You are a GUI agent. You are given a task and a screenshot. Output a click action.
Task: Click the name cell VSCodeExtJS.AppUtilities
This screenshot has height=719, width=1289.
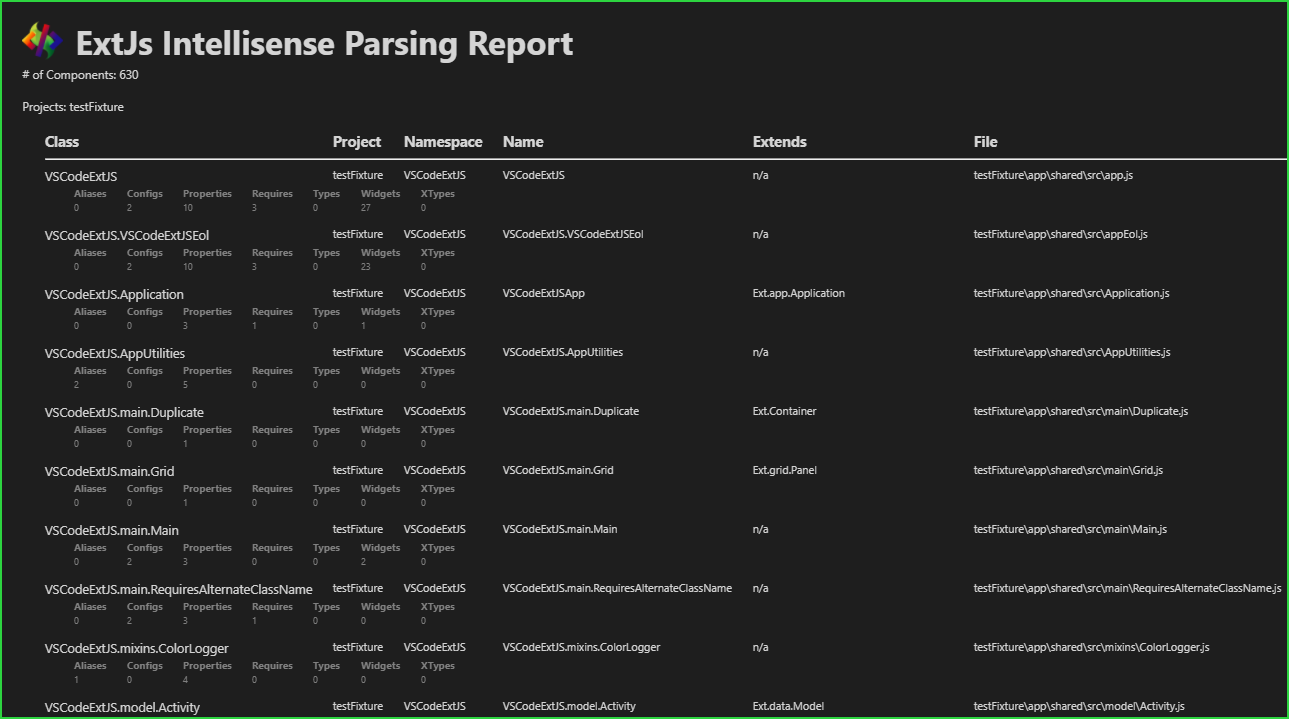click(563, 353)
